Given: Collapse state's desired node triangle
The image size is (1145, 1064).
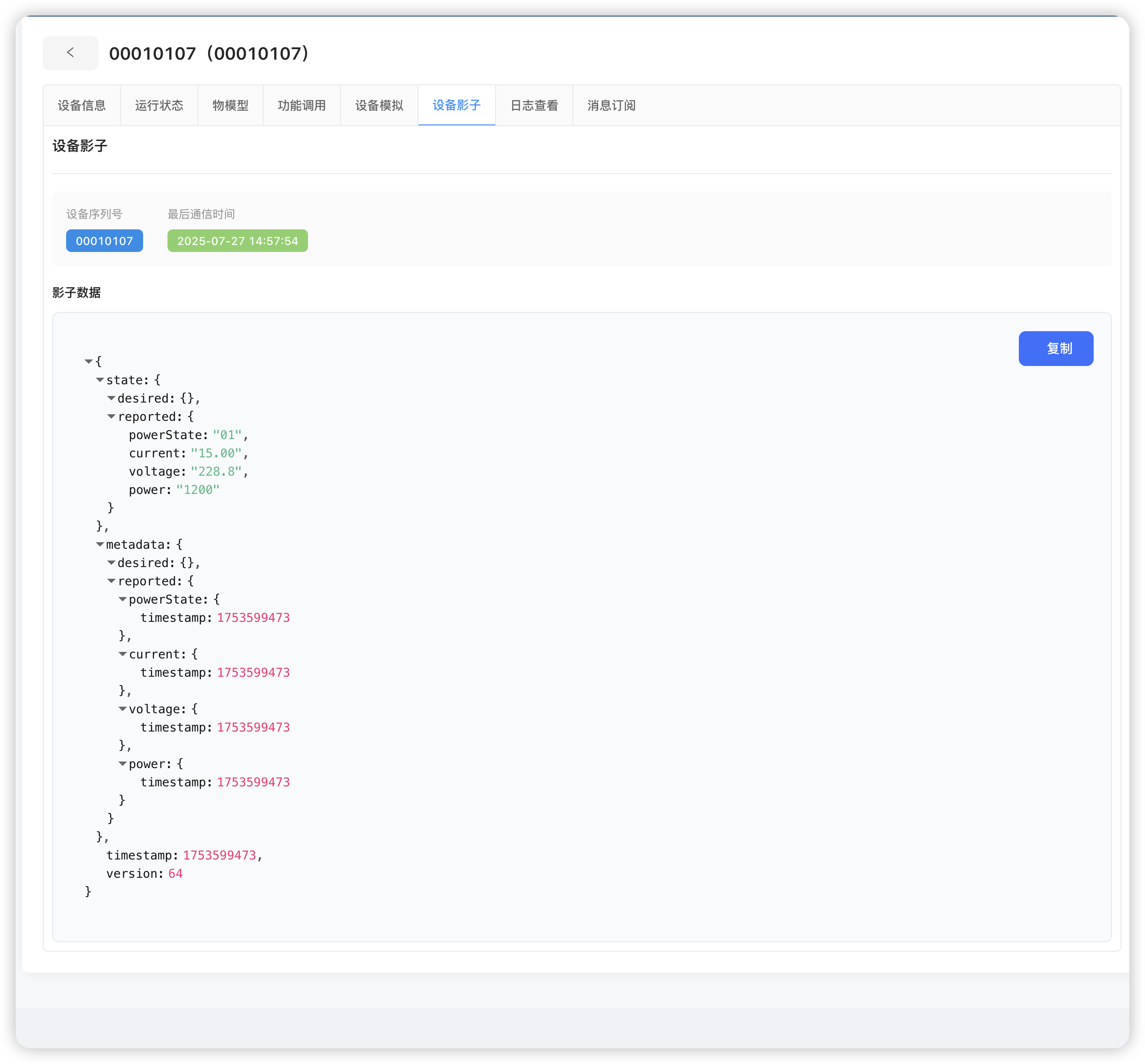Looking at the screenshot, I should tap(111, 399).
